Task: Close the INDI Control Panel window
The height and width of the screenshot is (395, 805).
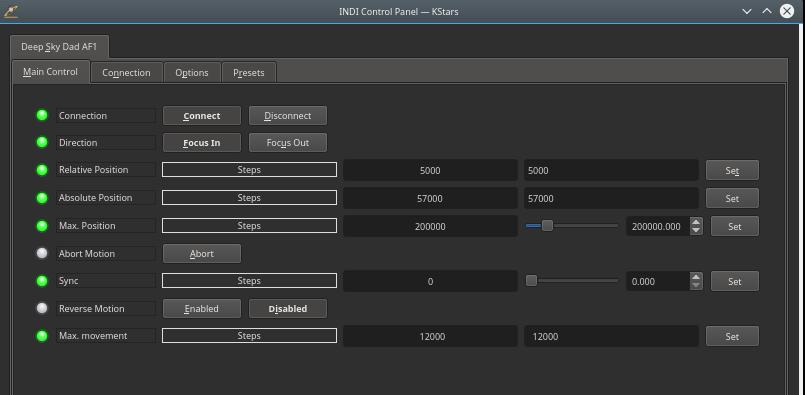Action: pyautogui.click(x=787, y=11)
